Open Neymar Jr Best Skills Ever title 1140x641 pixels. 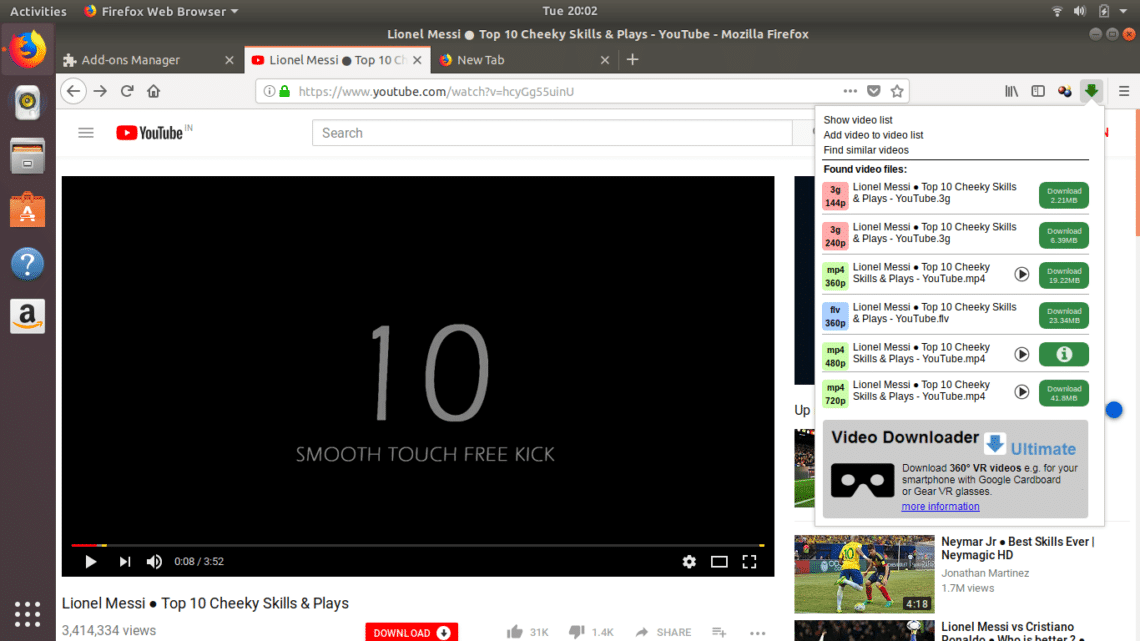[1017, 548]
